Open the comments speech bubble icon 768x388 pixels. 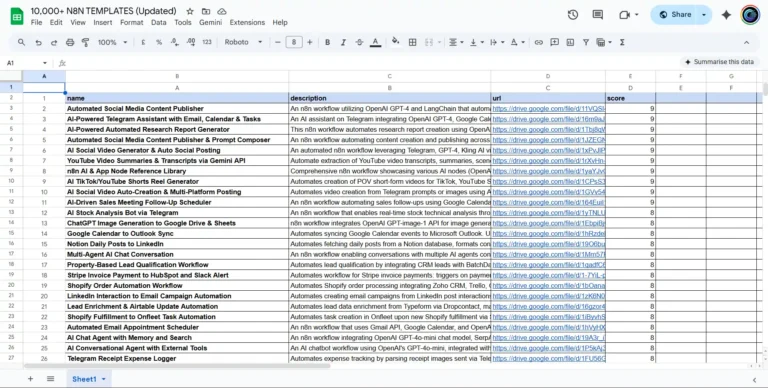(598, 15)
